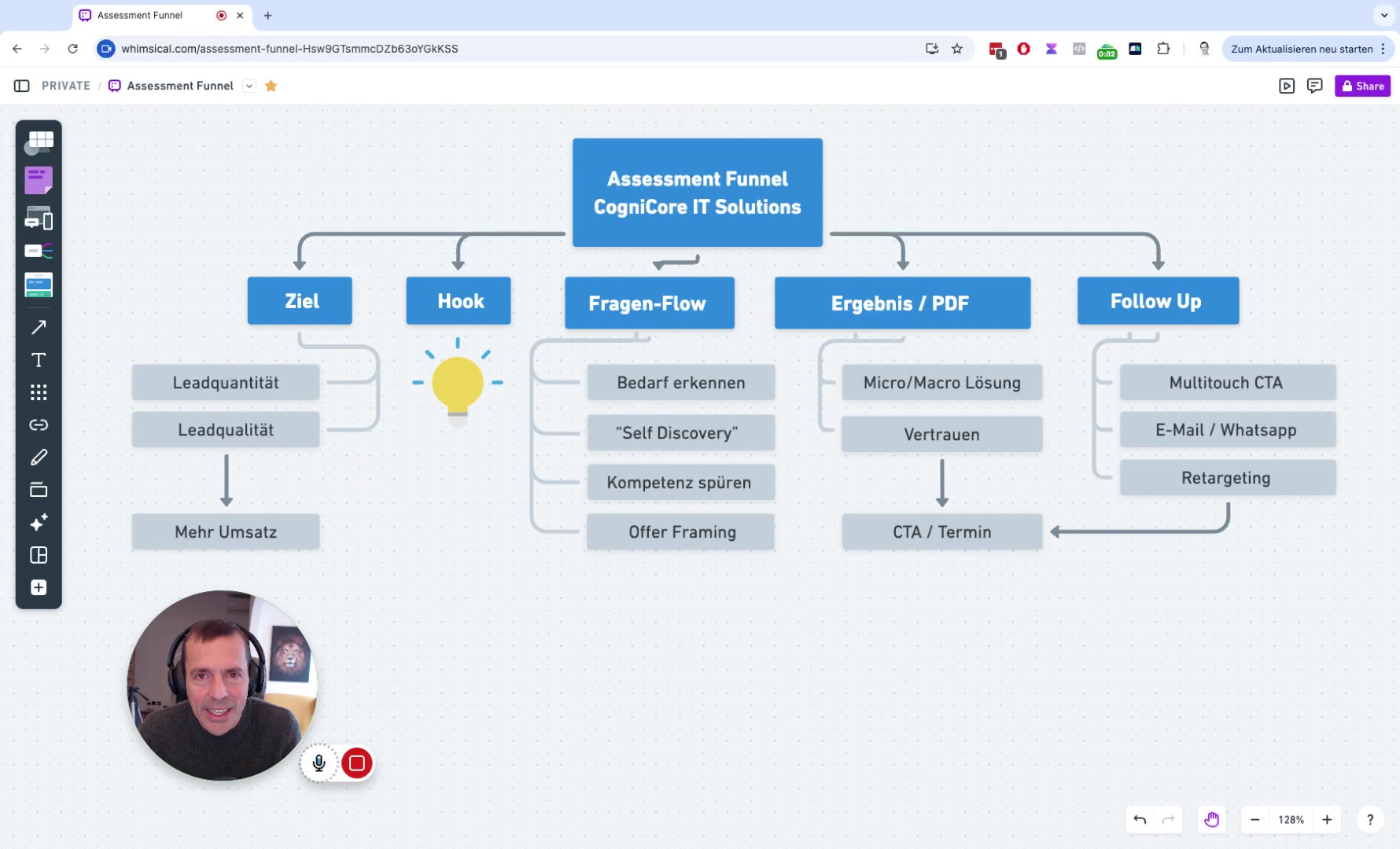Screen dimensions: 1400x849
Task: Go forward in browser history
Action: 45,49
